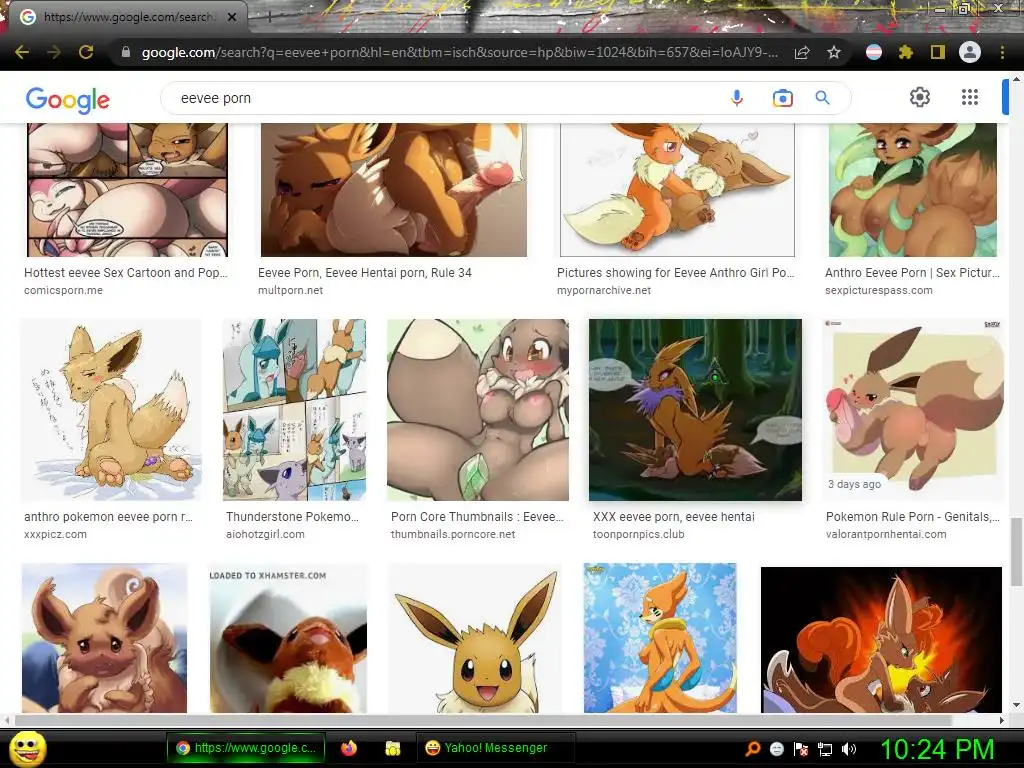Open the striped flag-colored extension icon
Screen dimensions: 1024x768
pyautogui.click(x=874, y=52)
